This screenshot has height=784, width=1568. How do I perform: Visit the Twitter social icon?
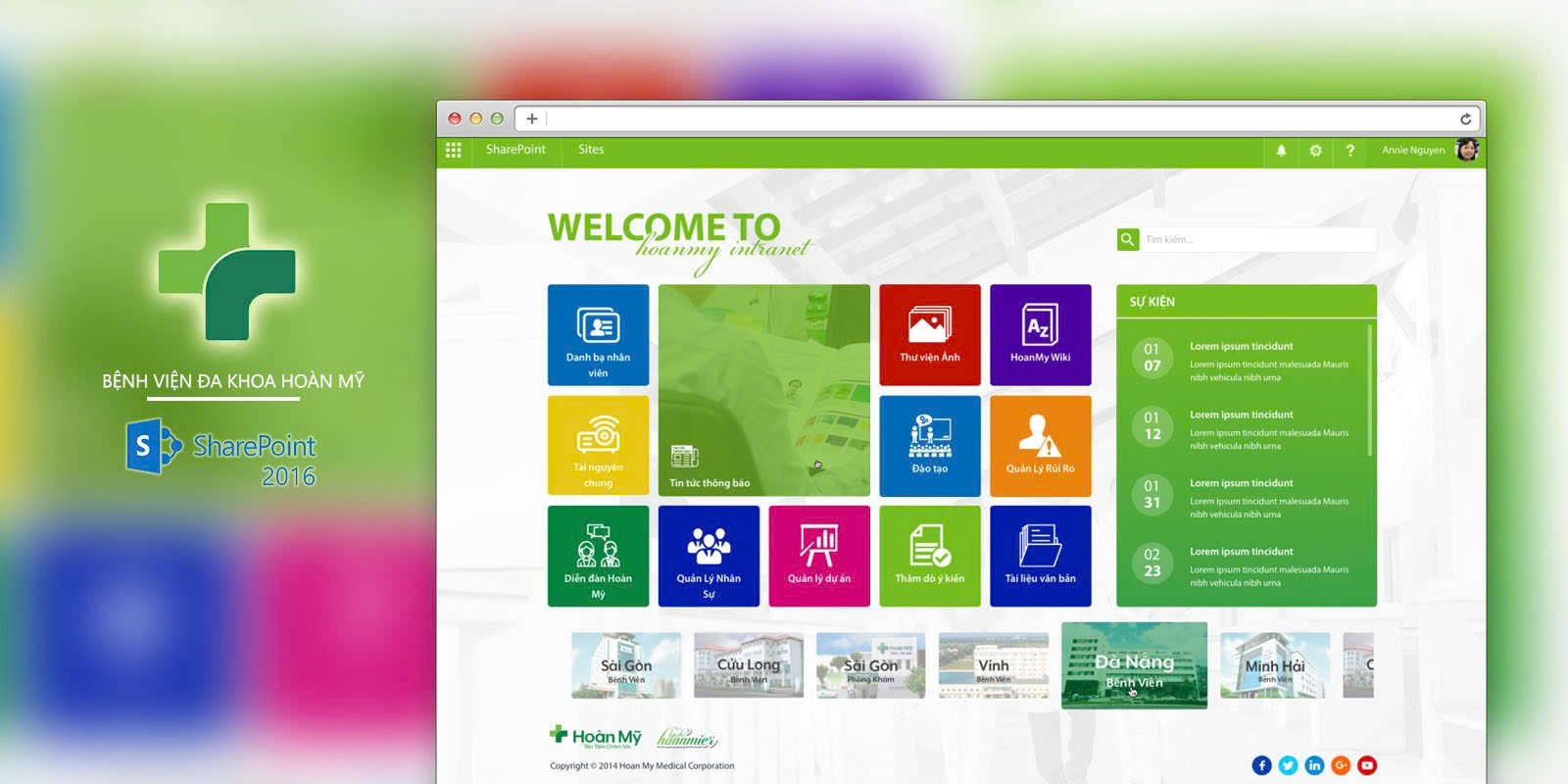1288,765
